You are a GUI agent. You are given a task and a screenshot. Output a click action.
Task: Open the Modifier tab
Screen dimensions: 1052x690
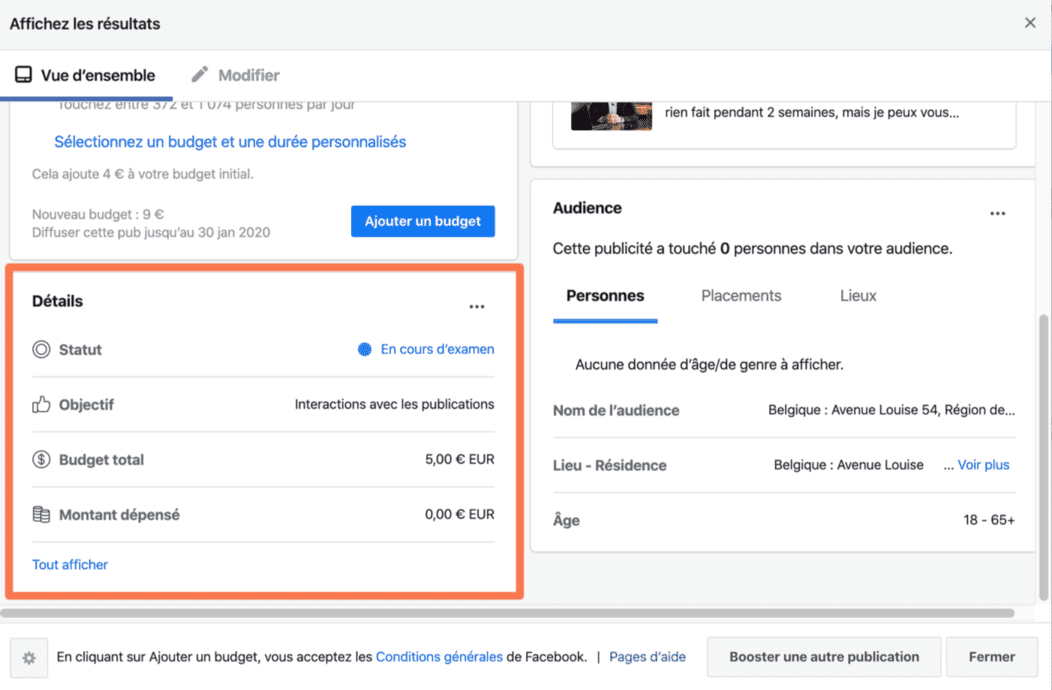tap(236, 75)
